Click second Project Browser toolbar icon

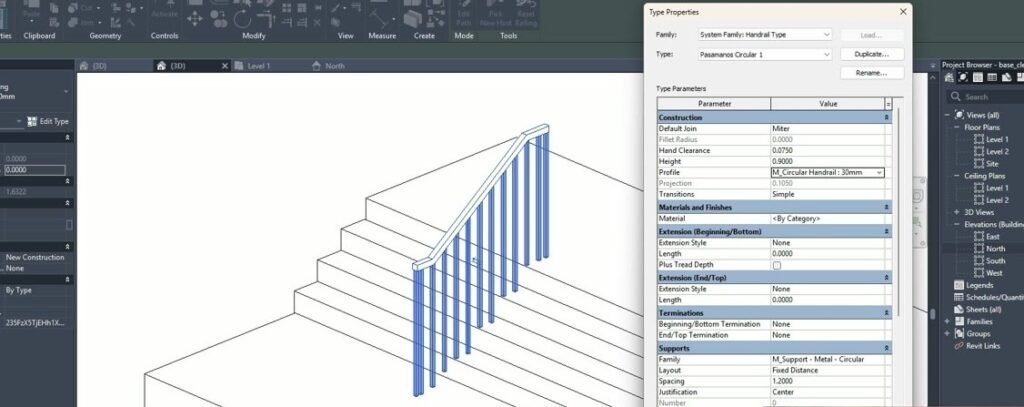(x=963, y=77)
